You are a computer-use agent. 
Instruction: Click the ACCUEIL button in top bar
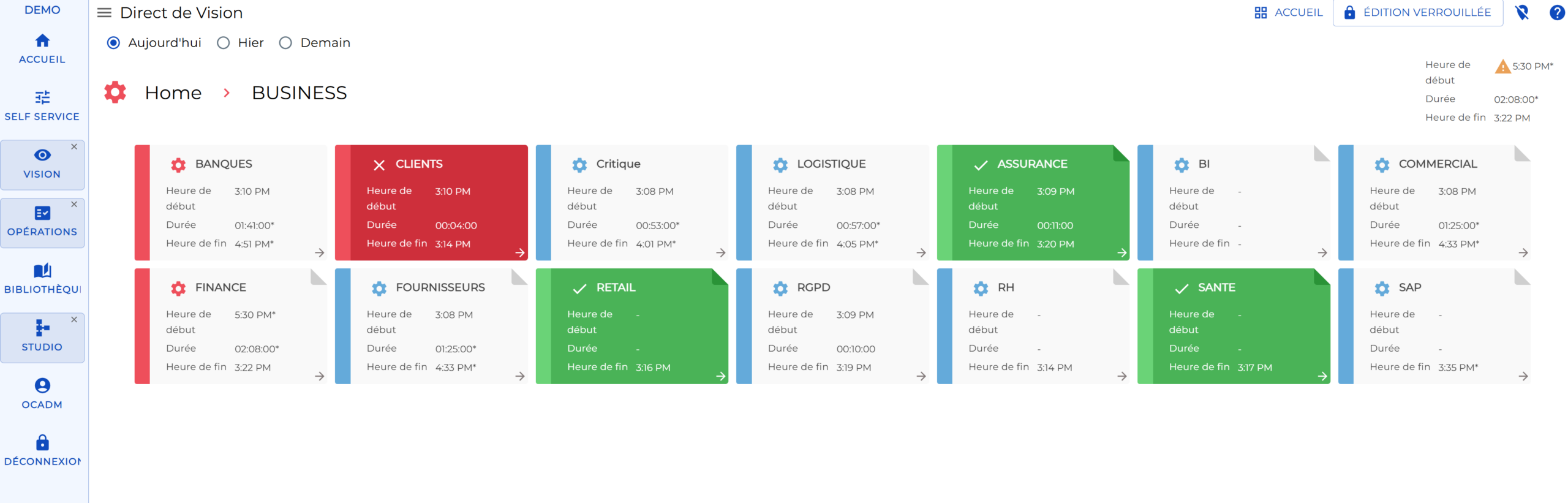pos(1288,12)
